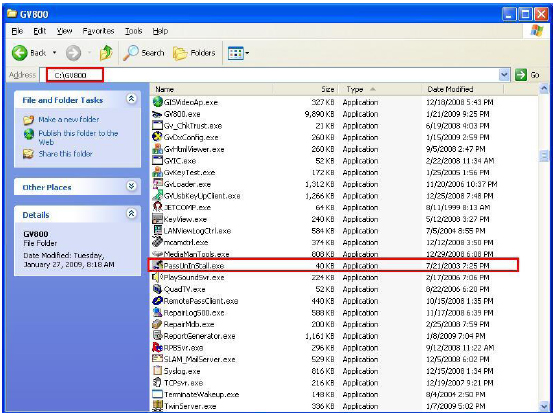Expand the Address bar dropdown

(x=504, y=75)
